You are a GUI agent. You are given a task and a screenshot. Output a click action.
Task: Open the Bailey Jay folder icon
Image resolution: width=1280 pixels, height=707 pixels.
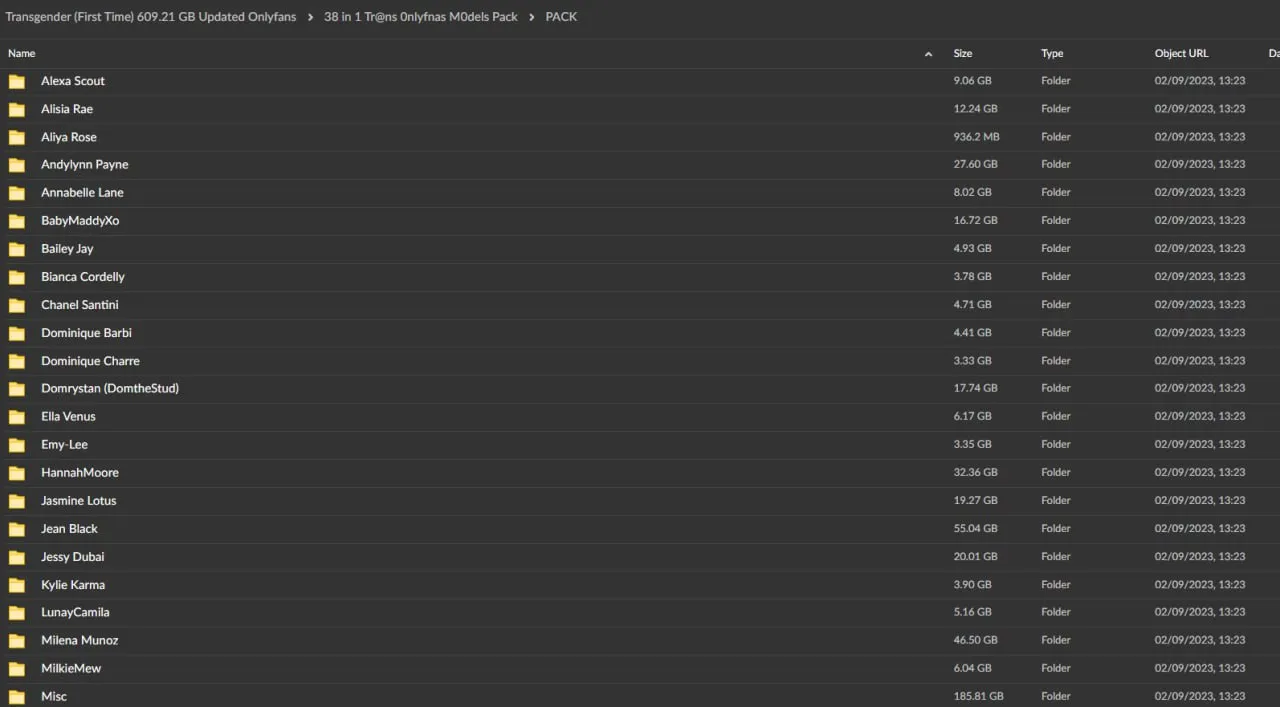pyautogui.click(x=16, y=249)
